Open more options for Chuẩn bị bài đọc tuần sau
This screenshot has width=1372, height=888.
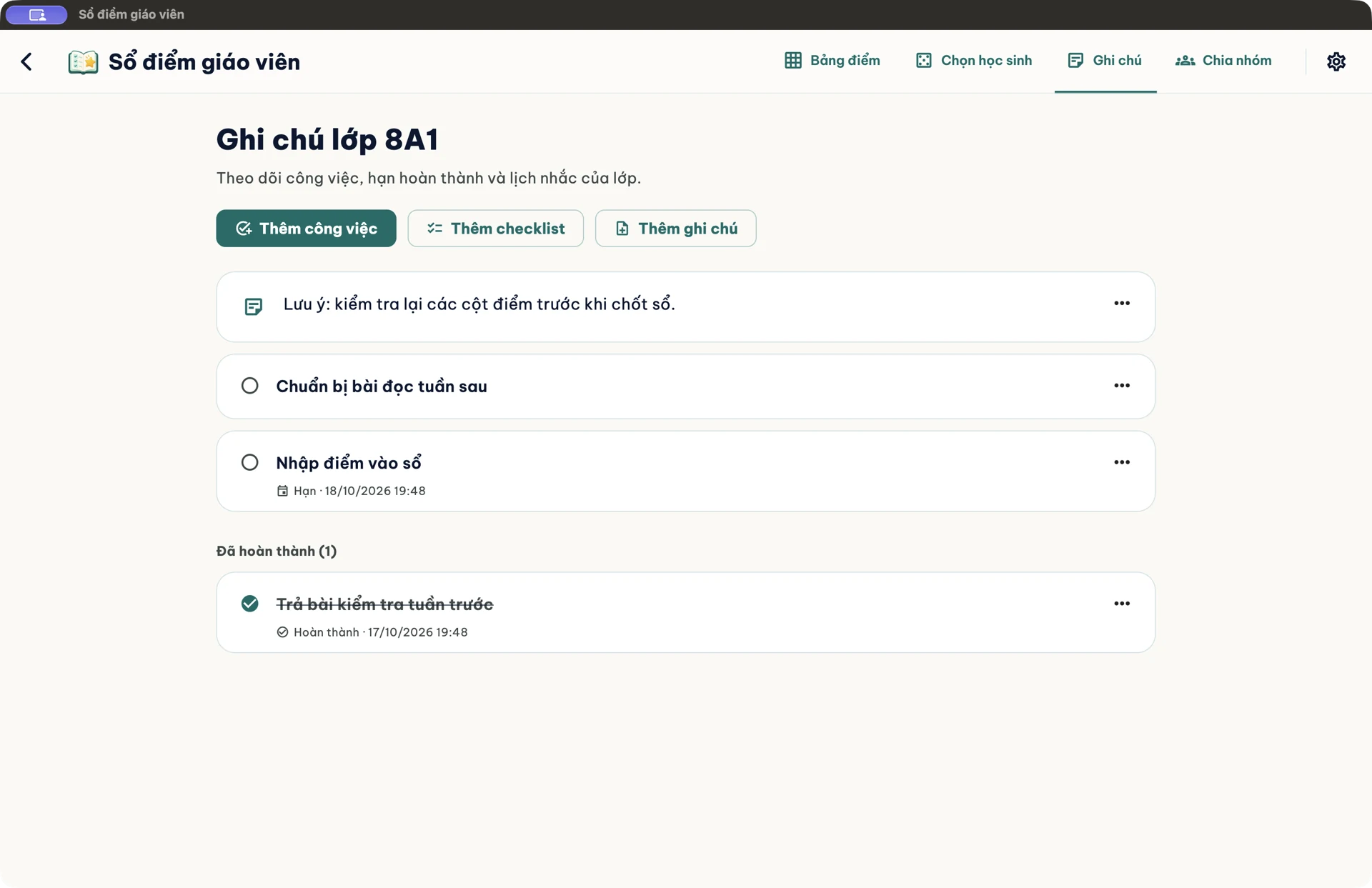click(x=1122, y=385)
